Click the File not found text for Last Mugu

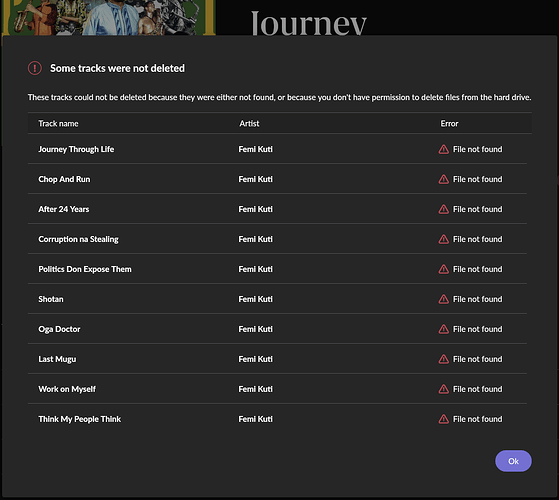coord(477,359)
